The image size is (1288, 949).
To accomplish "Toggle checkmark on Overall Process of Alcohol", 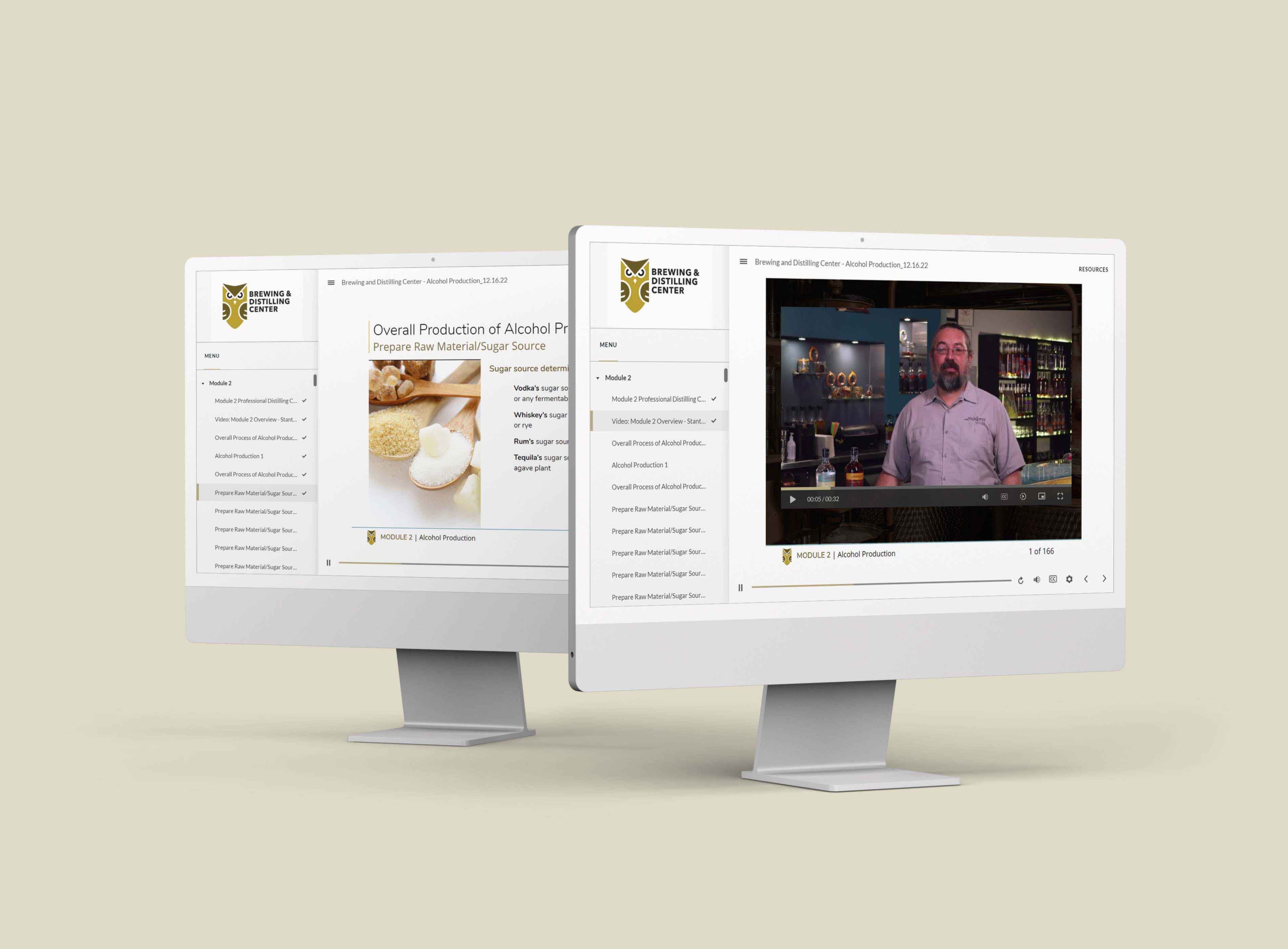I will tap(305, 436).
